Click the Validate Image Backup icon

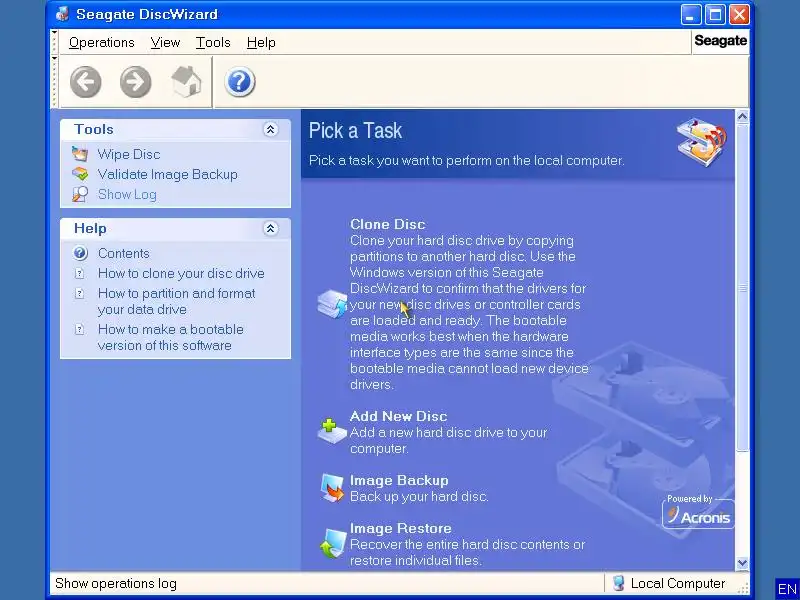coord(80,174)
